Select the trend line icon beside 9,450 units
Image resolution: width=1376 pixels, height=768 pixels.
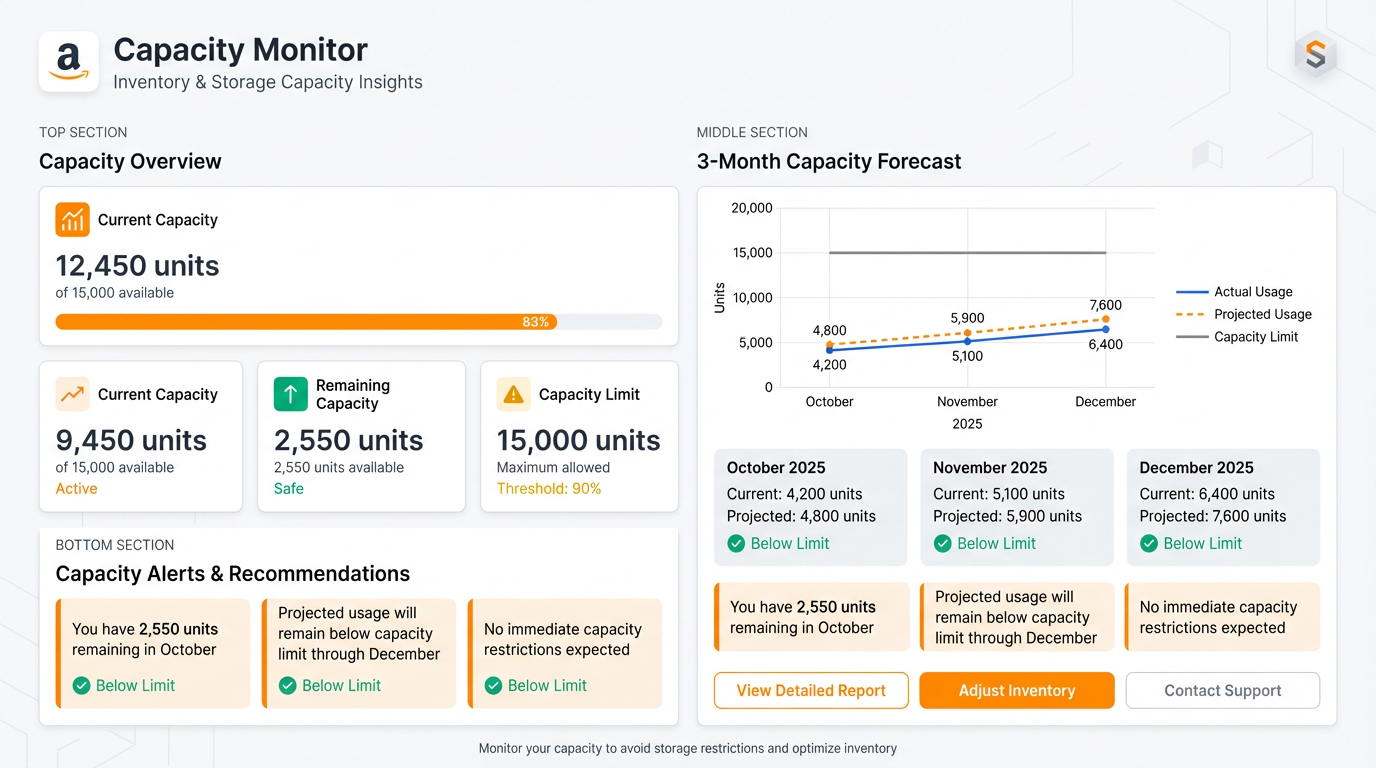pyautogui.click(x=69, y=394)
